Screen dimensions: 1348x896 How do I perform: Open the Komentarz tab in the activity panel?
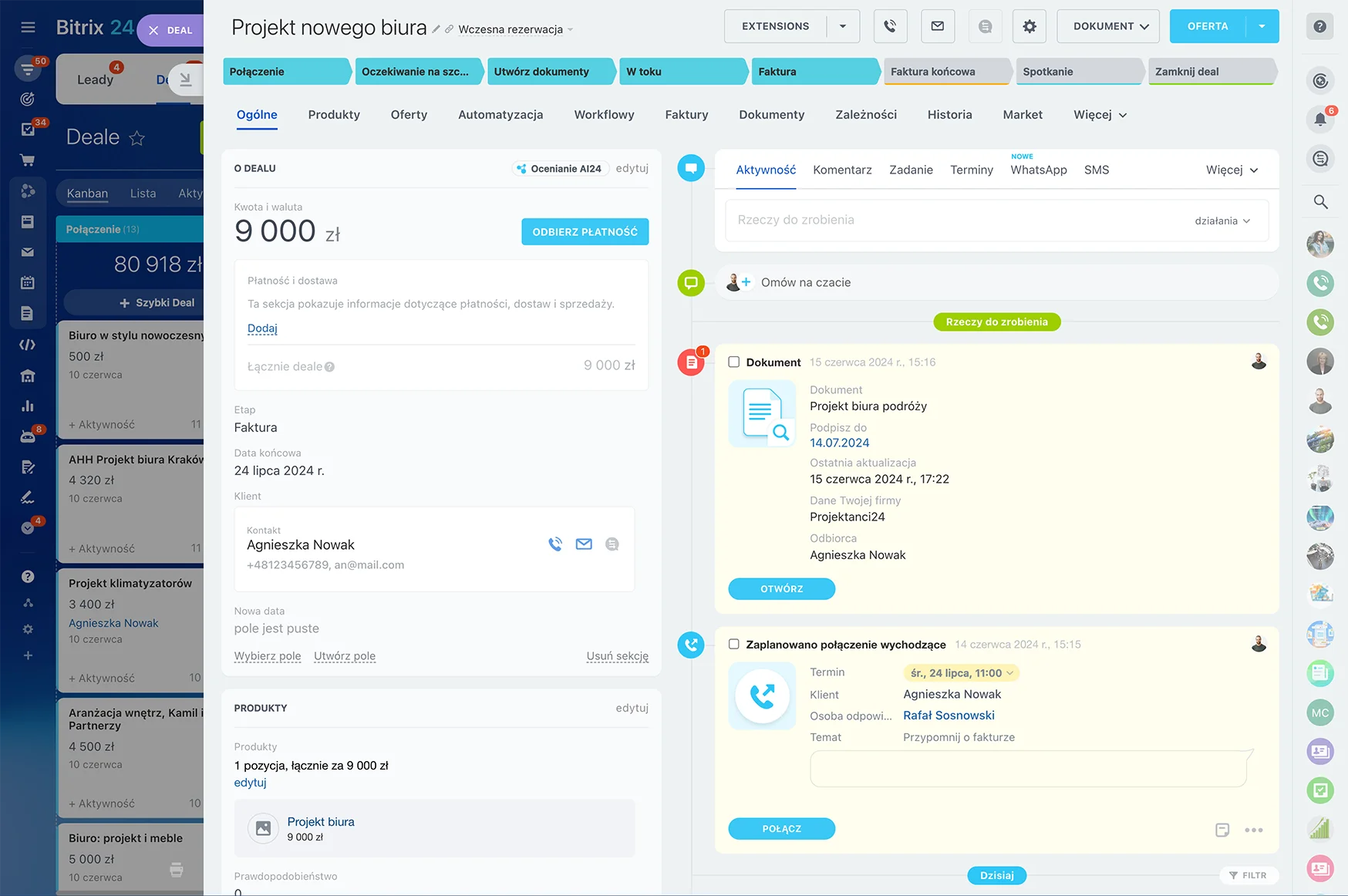[x=841, y=170]
